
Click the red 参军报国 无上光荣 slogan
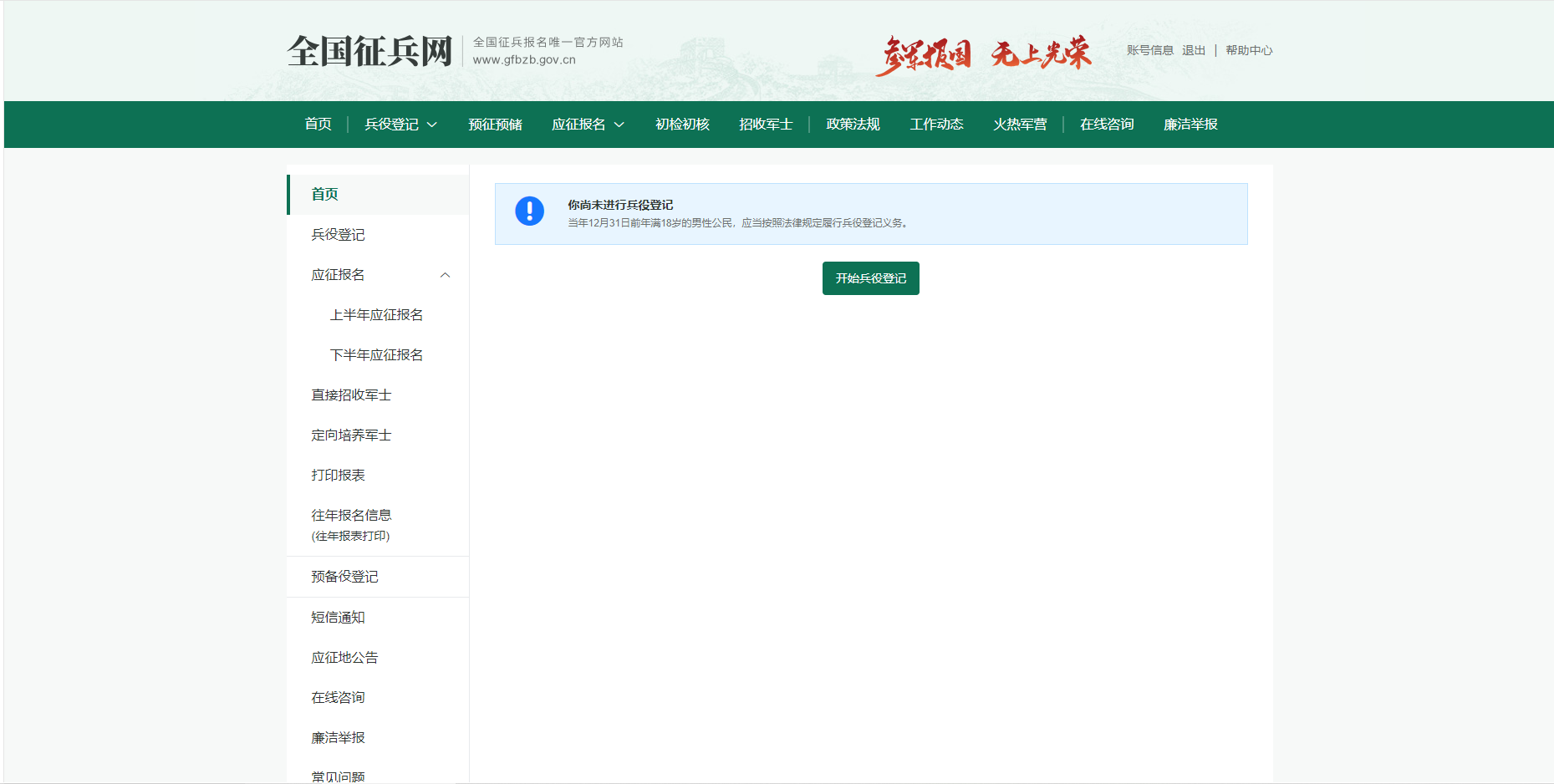pyautogui.click(x=983, y=54)
